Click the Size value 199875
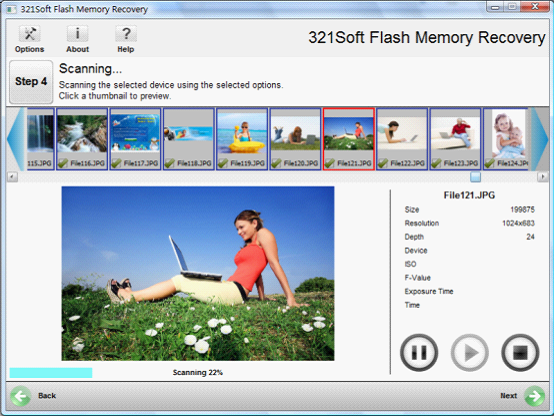The height and width of the screenshot is (416, 554). [x=522, y=210]
